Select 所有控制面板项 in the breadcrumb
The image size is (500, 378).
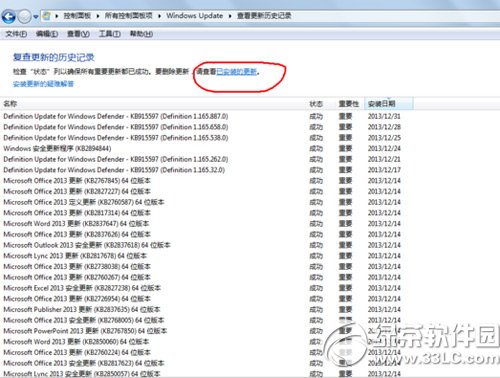point(129,16)
